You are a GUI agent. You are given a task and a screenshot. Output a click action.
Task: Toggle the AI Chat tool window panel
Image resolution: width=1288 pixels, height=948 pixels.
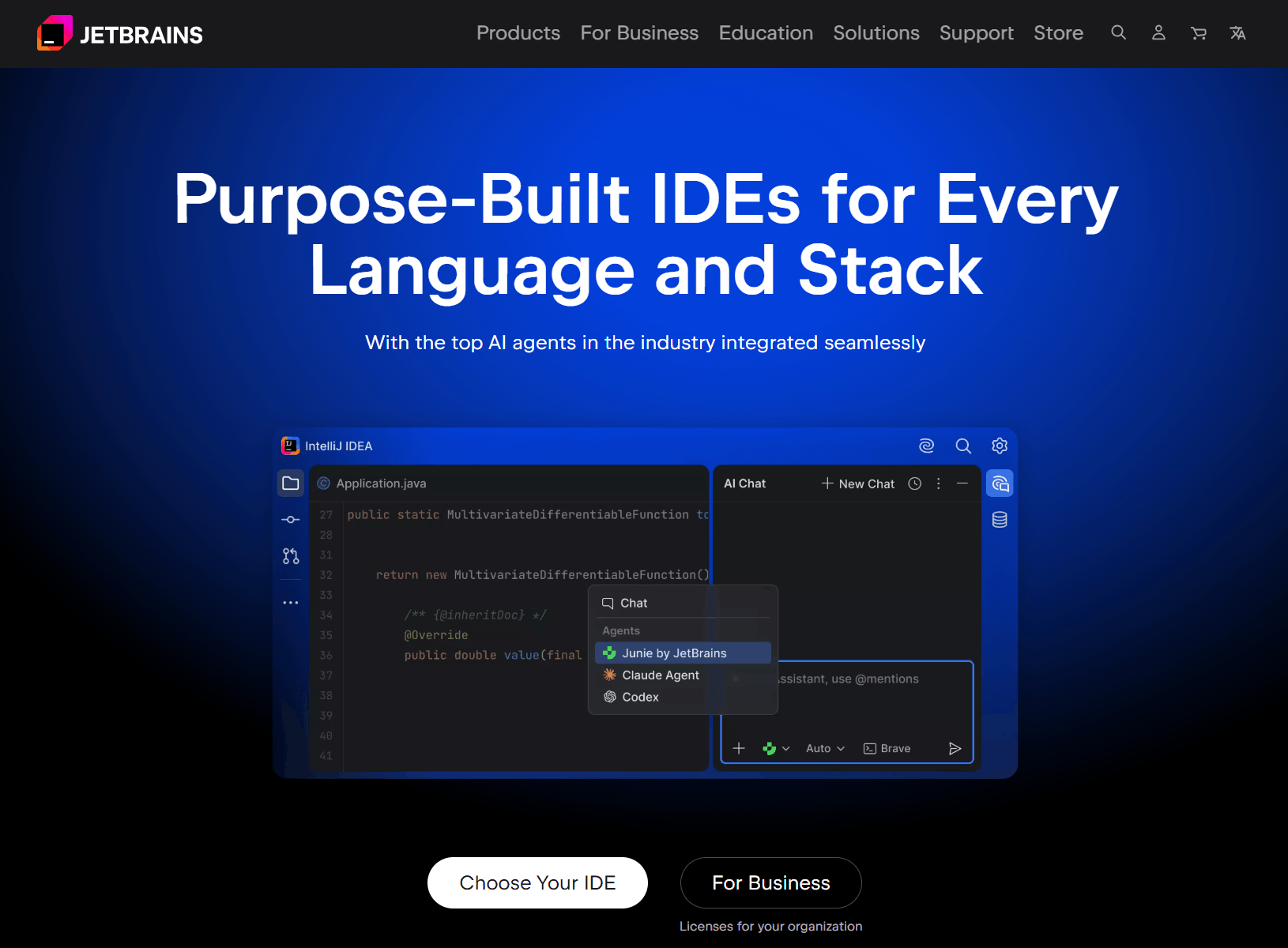coord(1000,483)
